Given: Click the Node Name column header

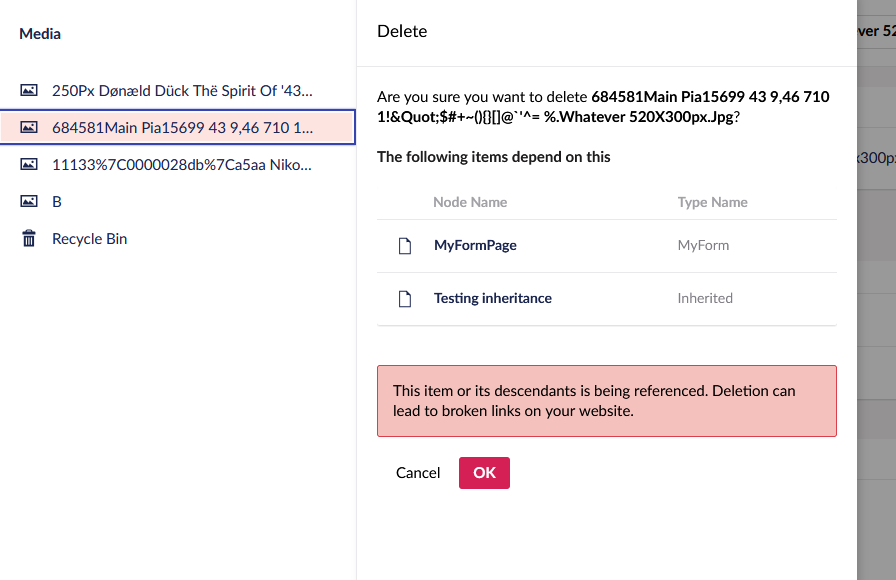Looking at the screenshot, I should [x=470, y=202].
